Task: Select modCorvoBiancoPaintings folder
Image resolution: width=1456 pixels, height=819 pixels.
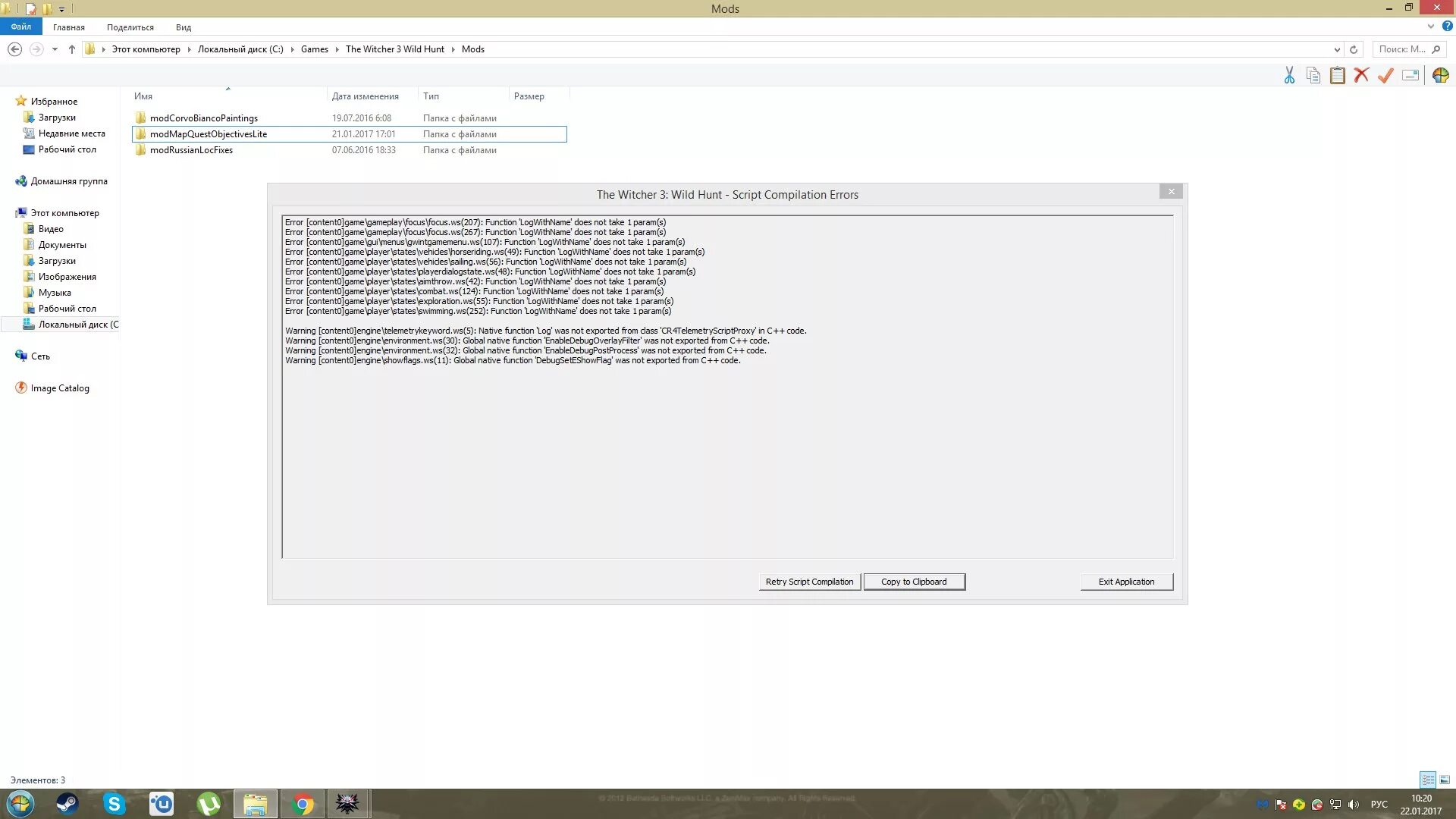Action: coord(203,117)
